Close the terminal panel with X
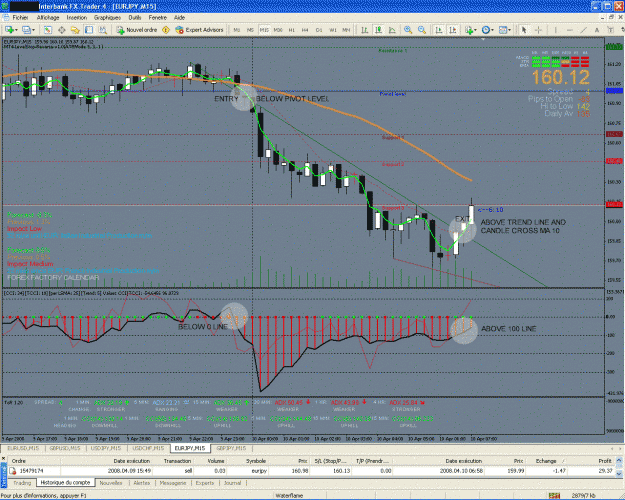 (4, 460)
